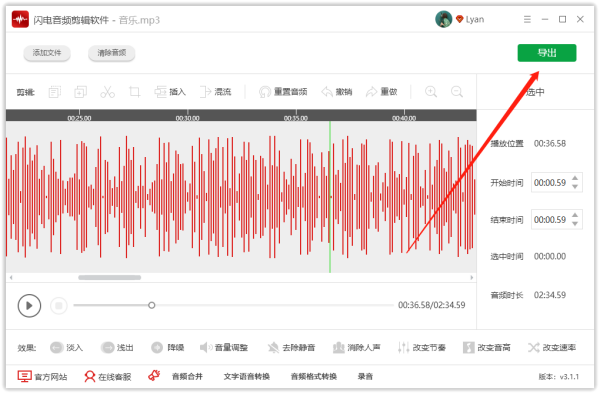The width and height of the screenshot is (600, 394).
Task: Select the crop tool icon
Action: click(134, 92)
